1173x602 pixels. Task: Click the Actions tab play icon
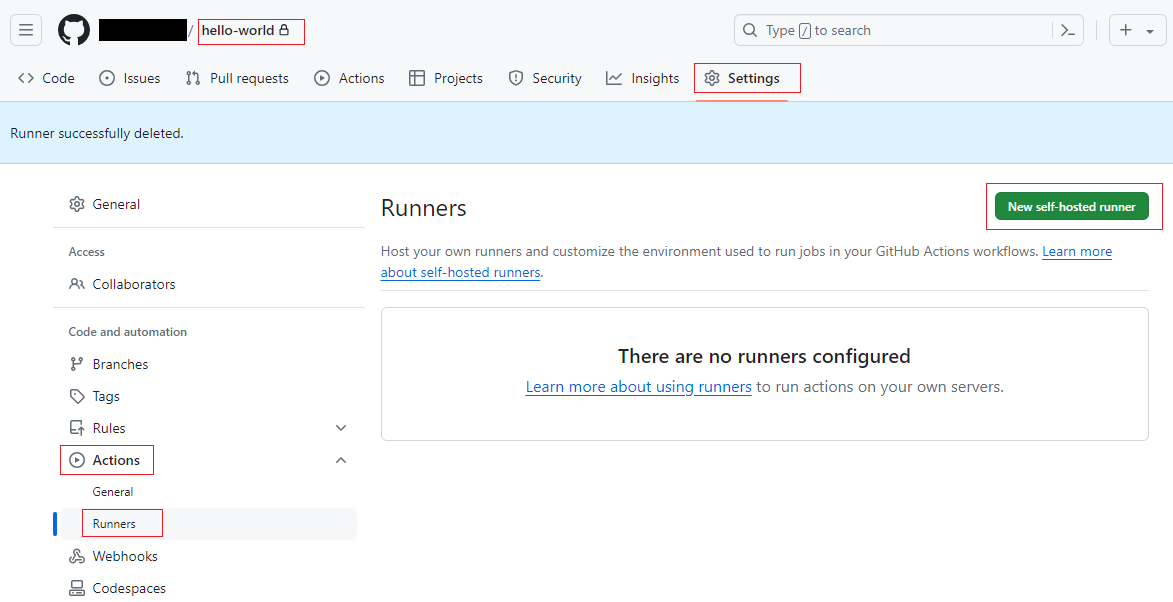(x=322, y=79)
